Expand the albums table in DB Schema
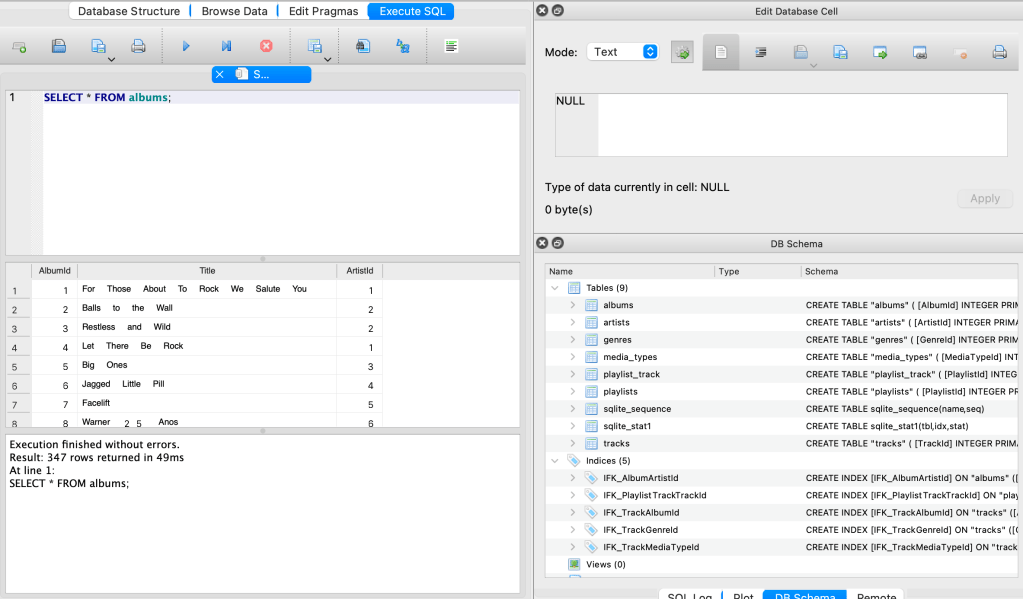This screenshot has width=1023, height=599. [x=573, y=305]
